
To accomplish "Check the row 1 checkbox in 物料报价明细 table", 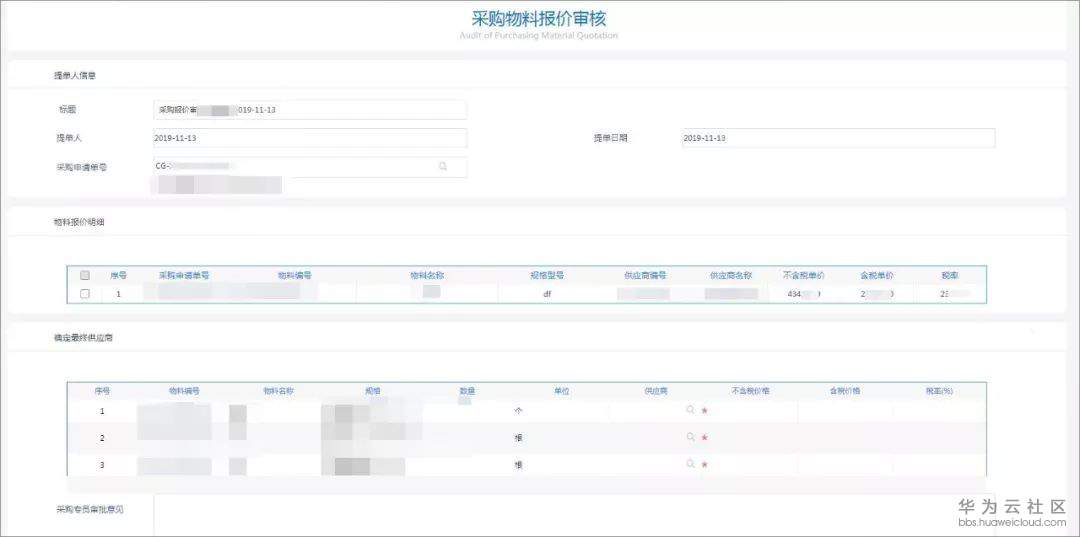I will tap(85, 293).
